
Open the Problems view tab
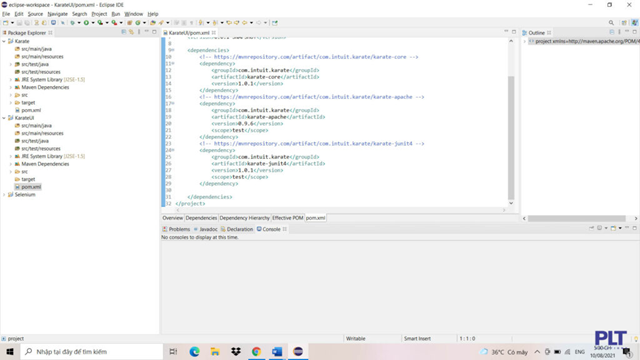pyautogui.click(x=176, y=229)
